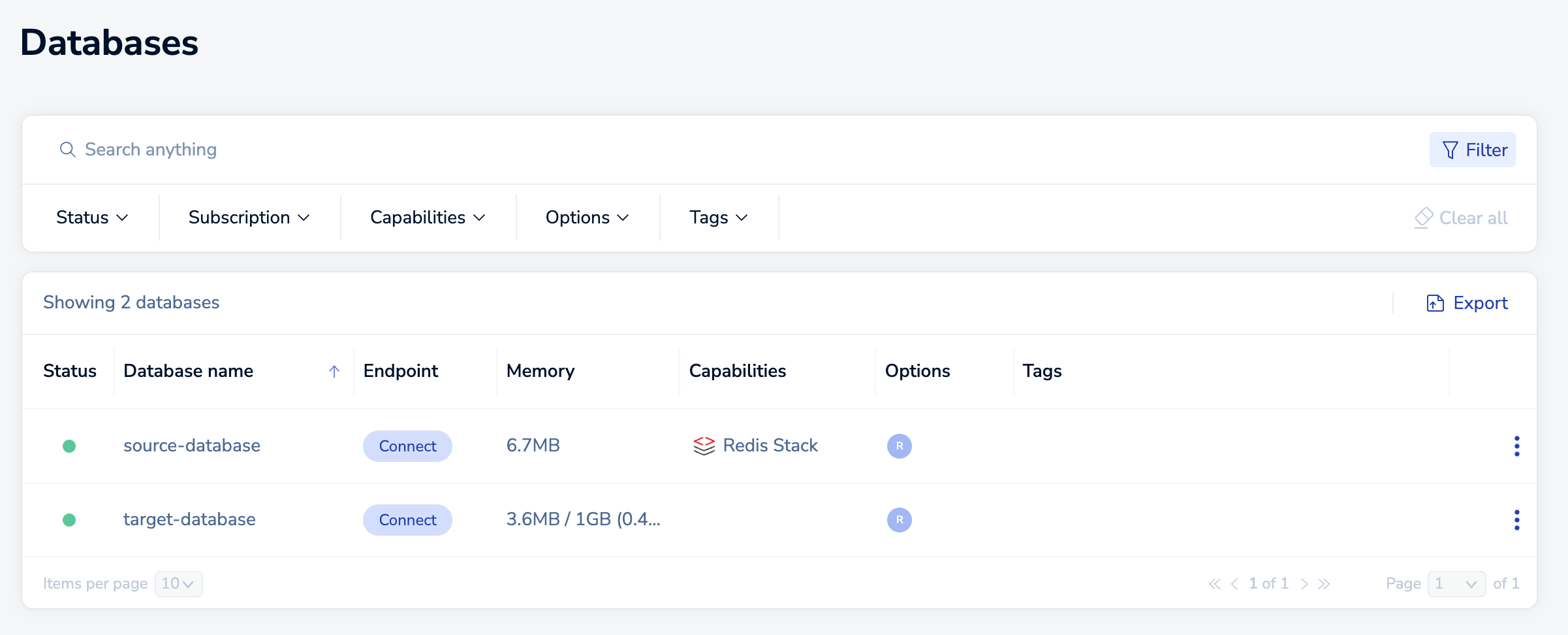1568x635 pixels.
Task: Click the Memory column header
Action: point(541,371)
